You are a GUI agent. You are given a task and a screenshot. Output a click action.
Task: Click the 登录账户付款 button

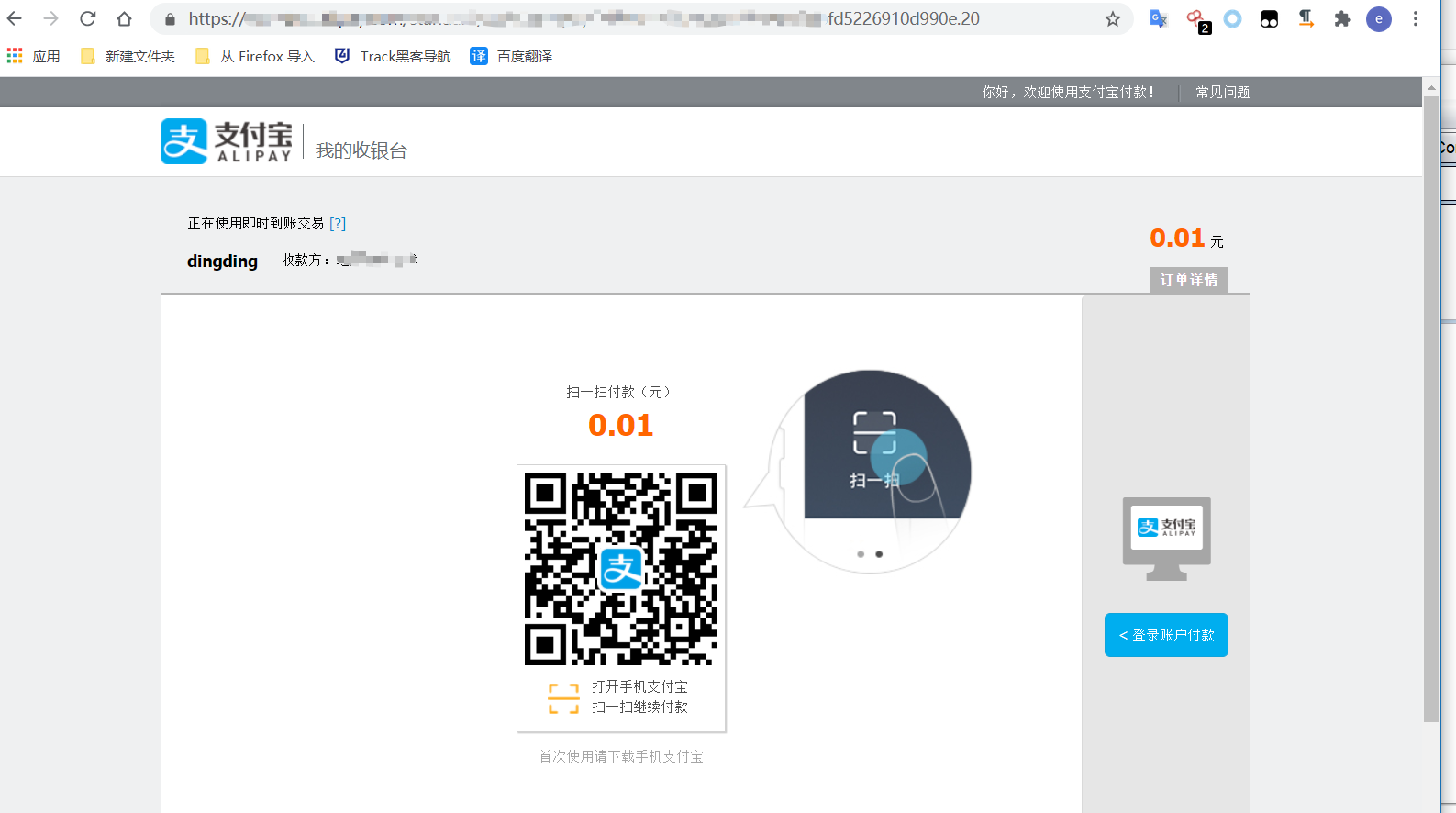point(1166,635)
